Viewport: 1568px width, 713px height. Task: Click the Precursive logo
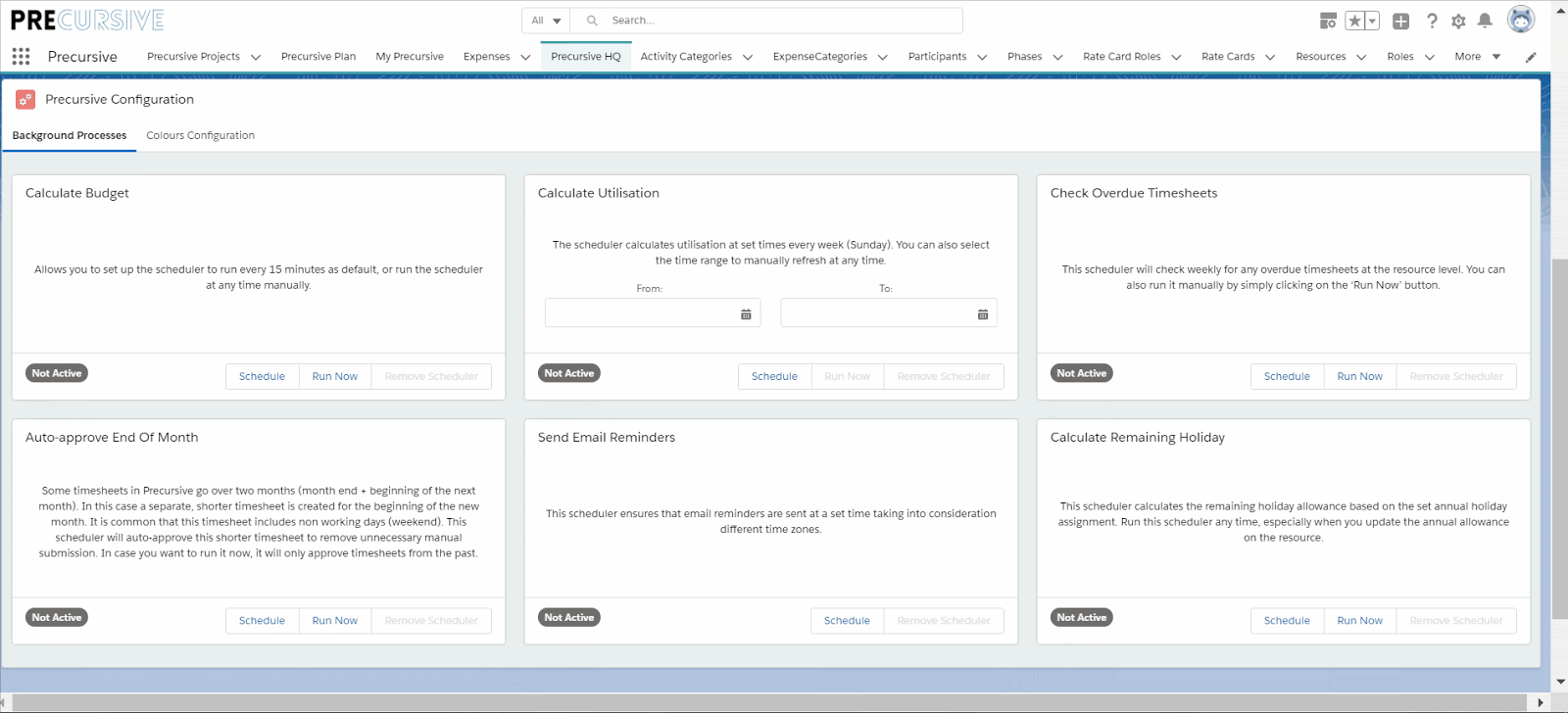87,20
